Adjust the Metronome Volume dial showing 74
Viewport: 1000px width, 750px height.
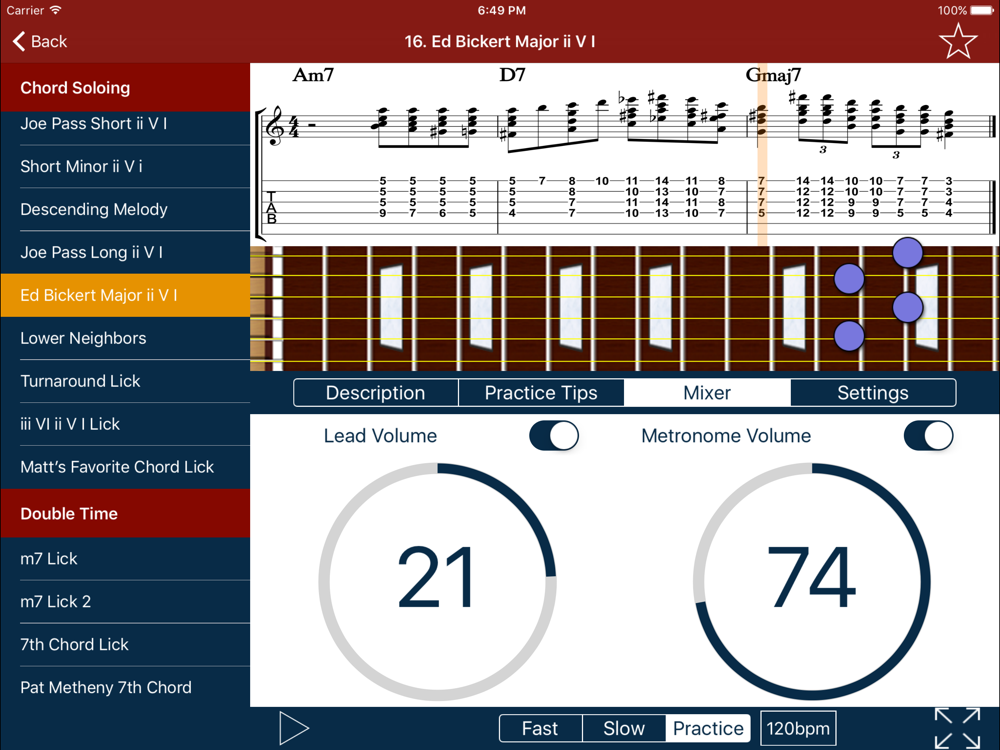point(812,581)
